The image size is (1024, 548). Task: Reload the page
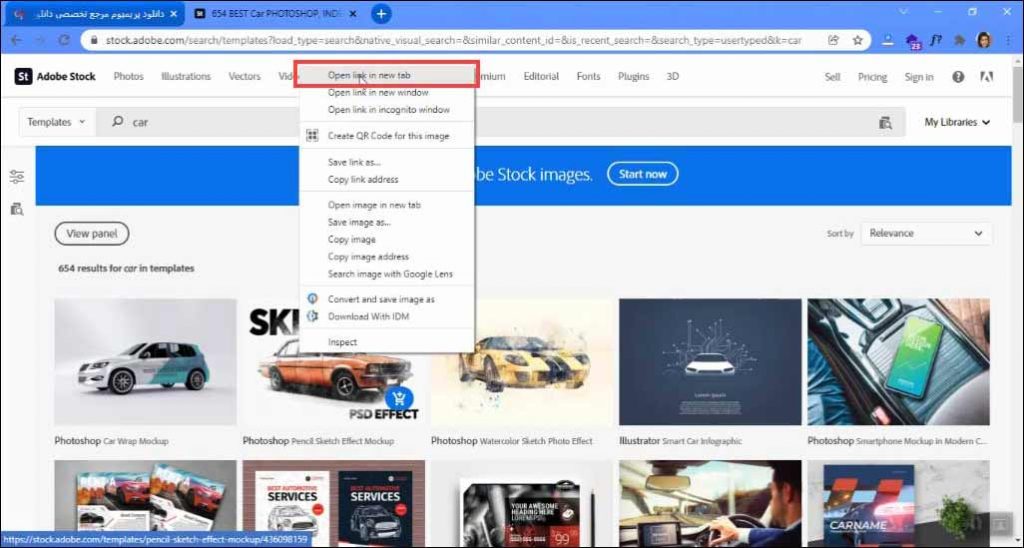point(64,40)
